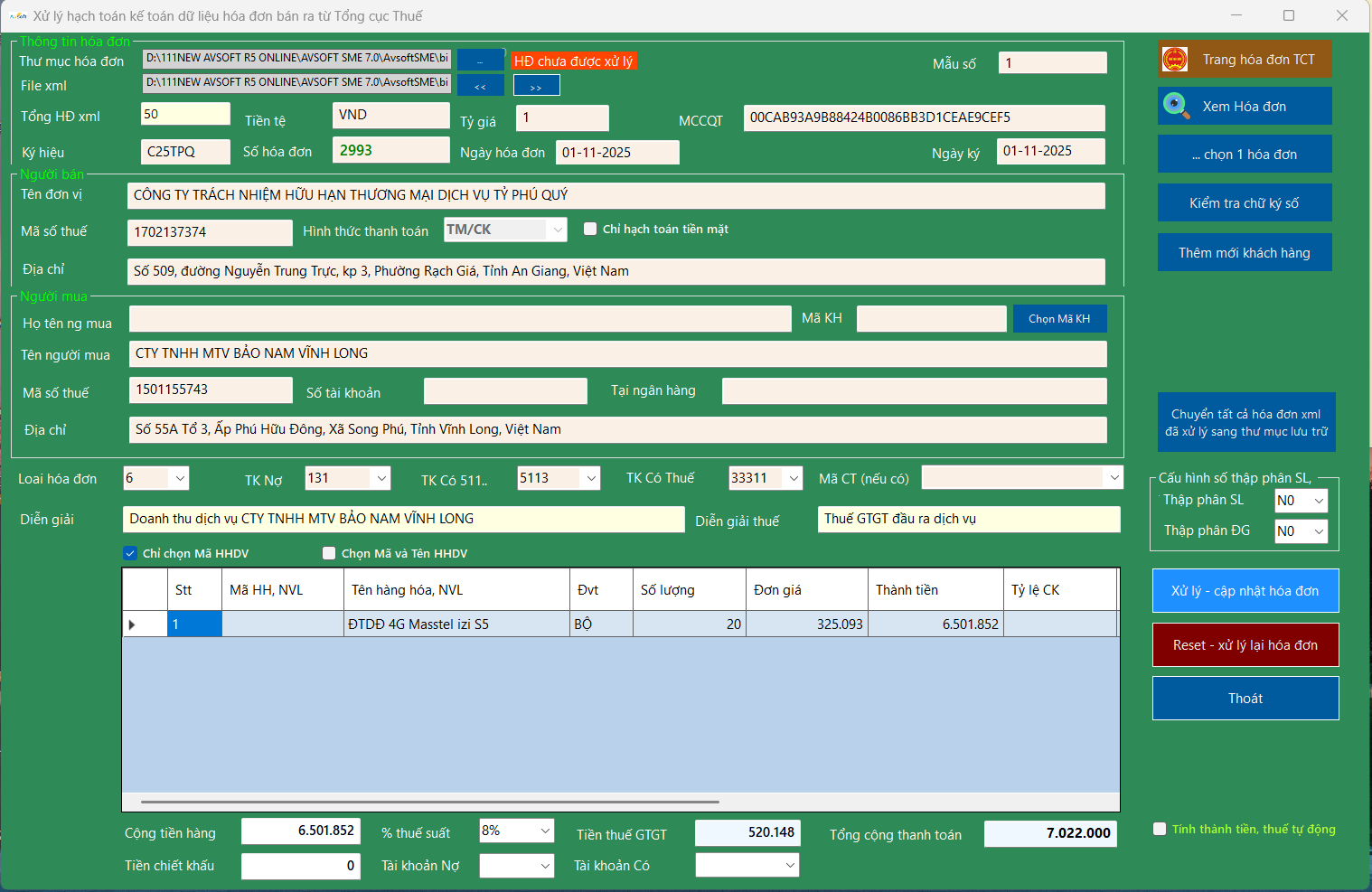Go to previous XML file with << button

pyautogui.click(x=480, y=86)
